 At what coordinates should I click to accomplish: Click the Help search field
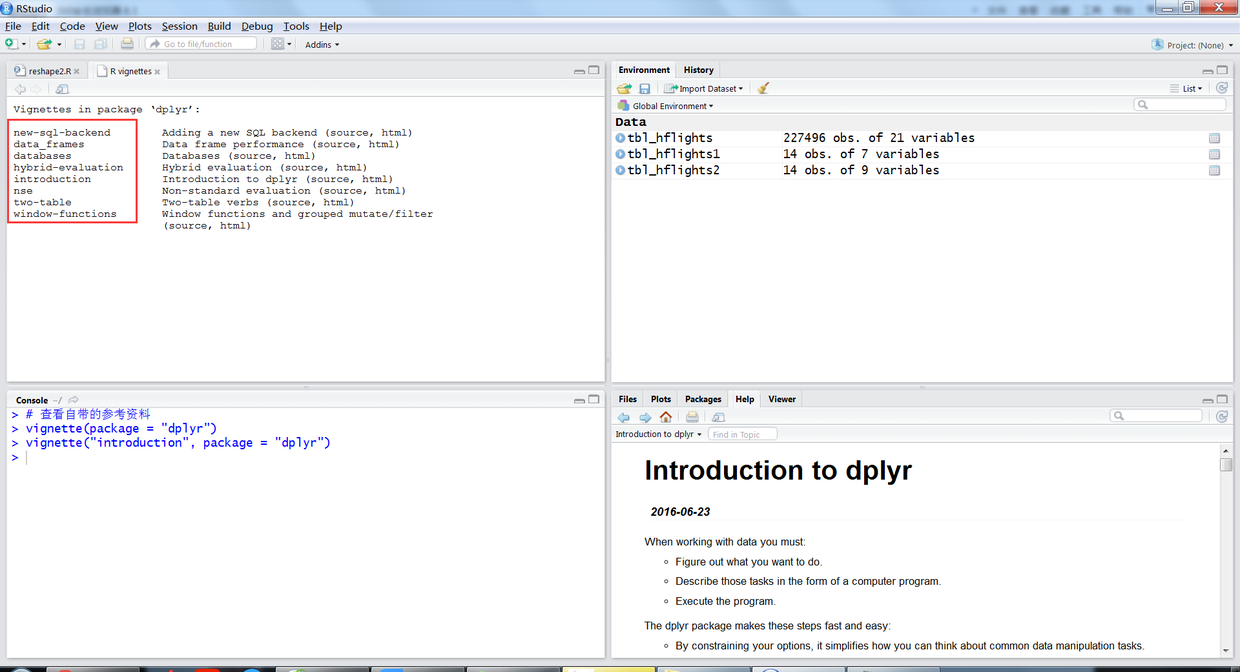click(1156, 416)
